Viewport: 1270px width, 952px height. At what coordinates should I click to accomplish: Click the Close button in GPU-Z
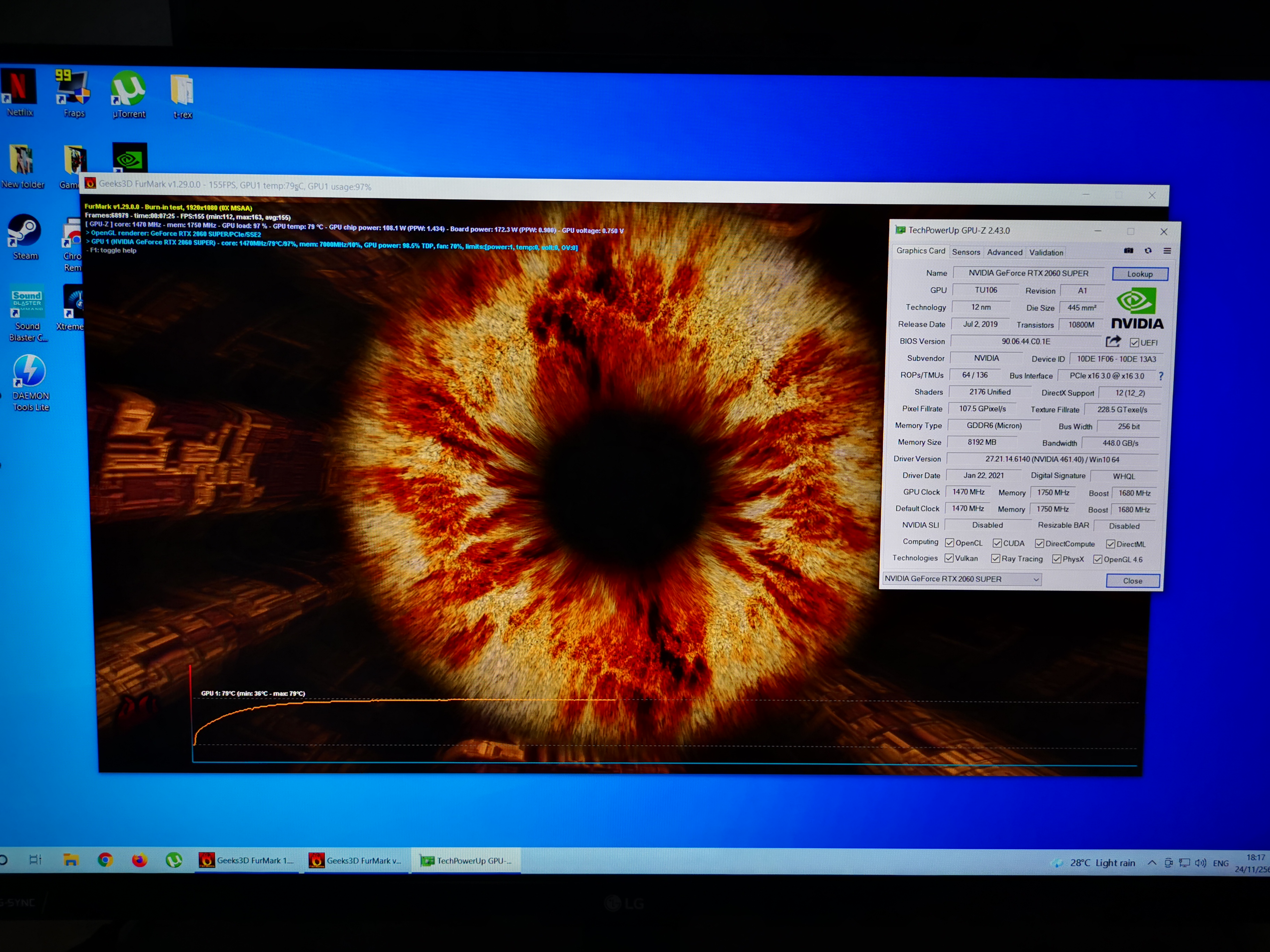click(1132, 581)
